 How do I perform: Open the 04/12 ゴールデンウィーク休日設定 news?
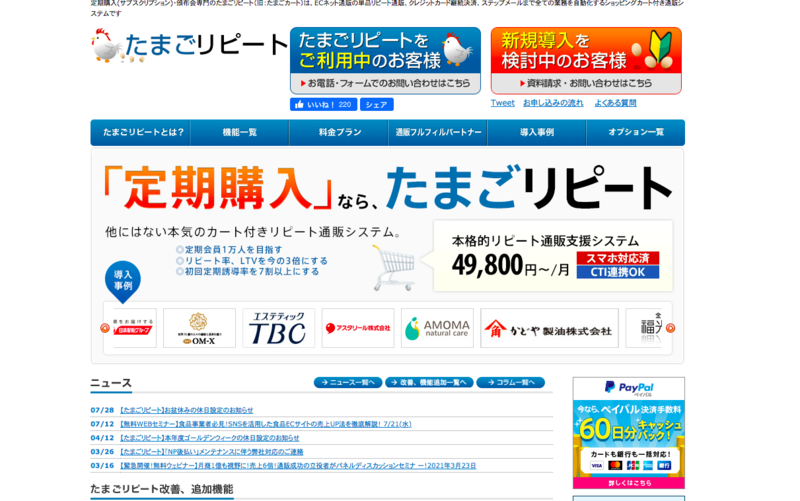point(210,438)
